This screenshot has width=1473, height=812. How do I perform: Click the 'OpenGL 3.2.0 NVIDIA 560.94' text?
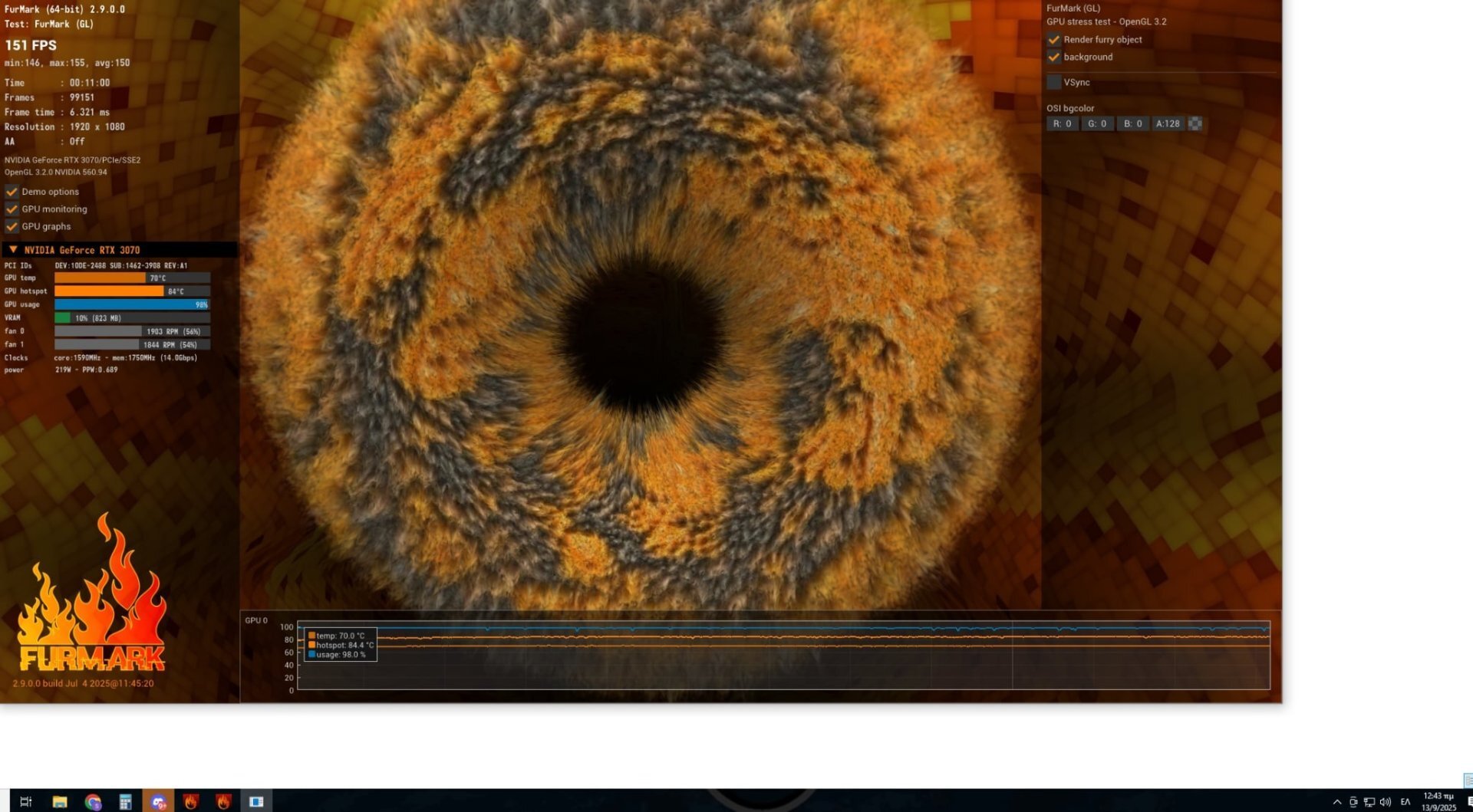pos(56,172)
